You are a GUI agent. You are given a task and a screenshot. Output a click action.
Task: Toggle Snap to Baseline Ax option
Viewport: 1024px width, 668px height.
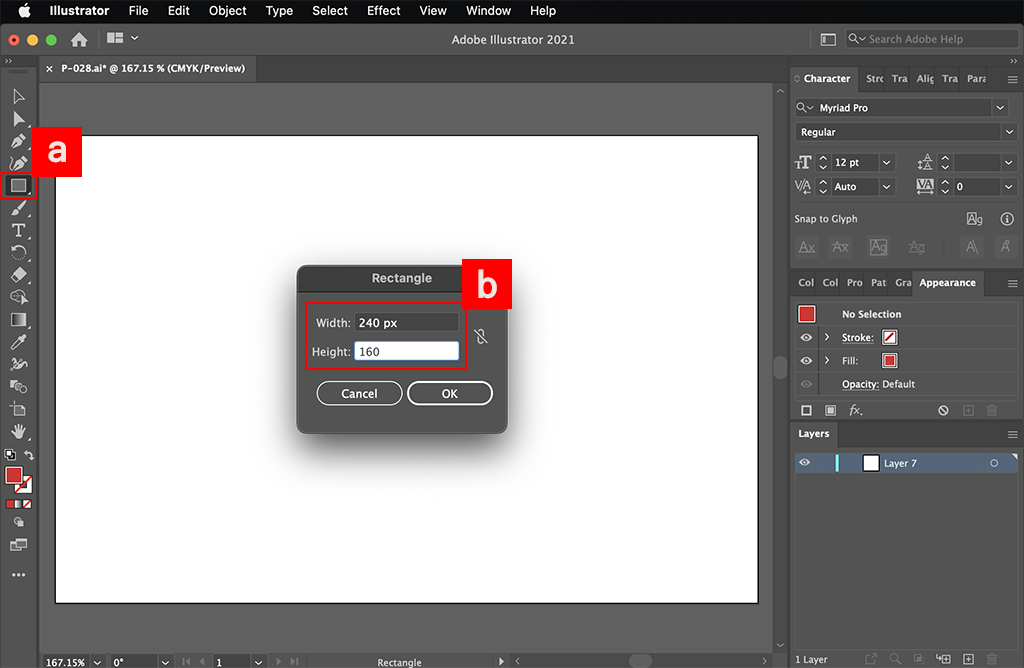(x=807, y=247)
